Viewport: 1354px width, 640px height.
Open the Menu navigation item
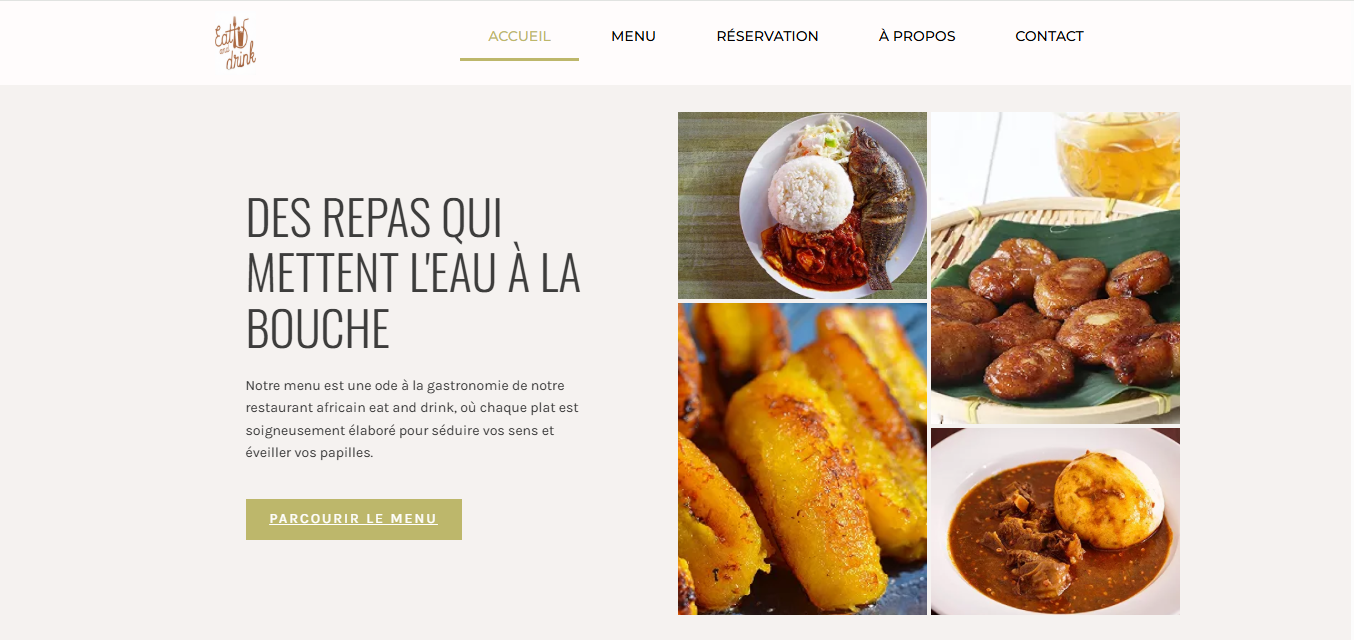633,36
